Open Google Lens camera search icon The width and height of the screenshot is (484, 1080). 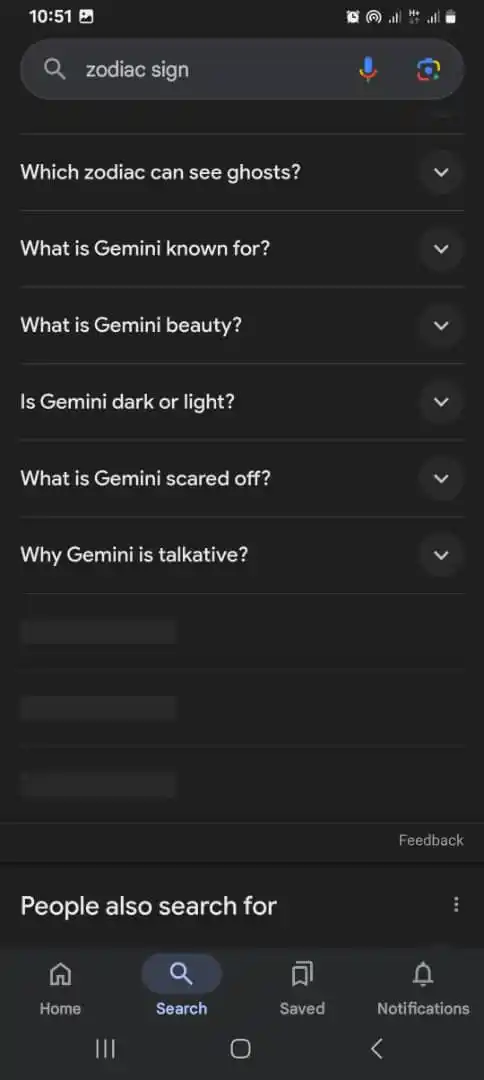pyautogui.click(x=428, y=70)
